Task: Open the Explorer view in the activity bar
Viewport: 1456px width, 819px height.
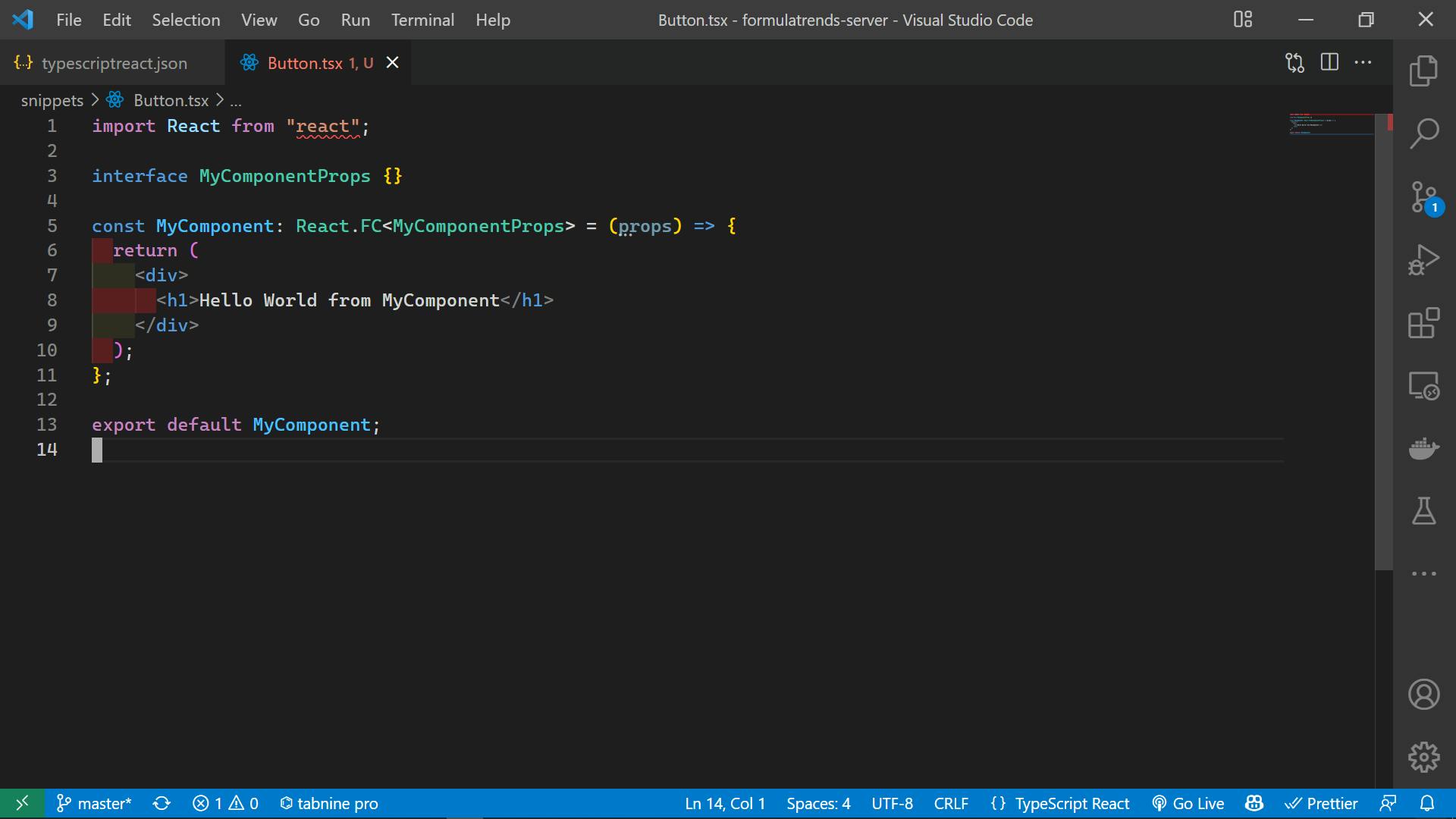Action: pos(1423,71)
